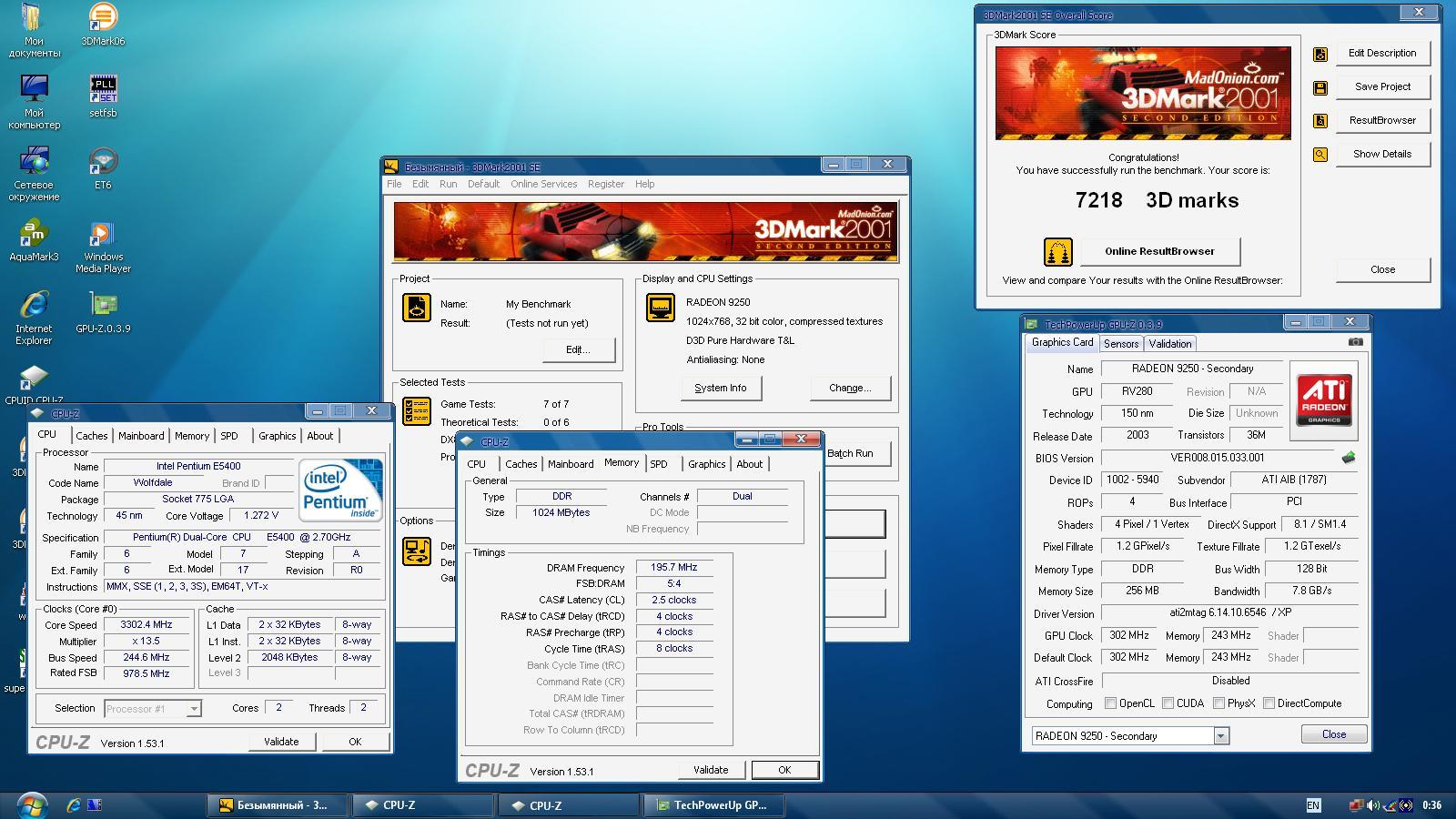1456x819 pixels.
Task: Click Edit... button in Project section
Action: pos(578,349)
